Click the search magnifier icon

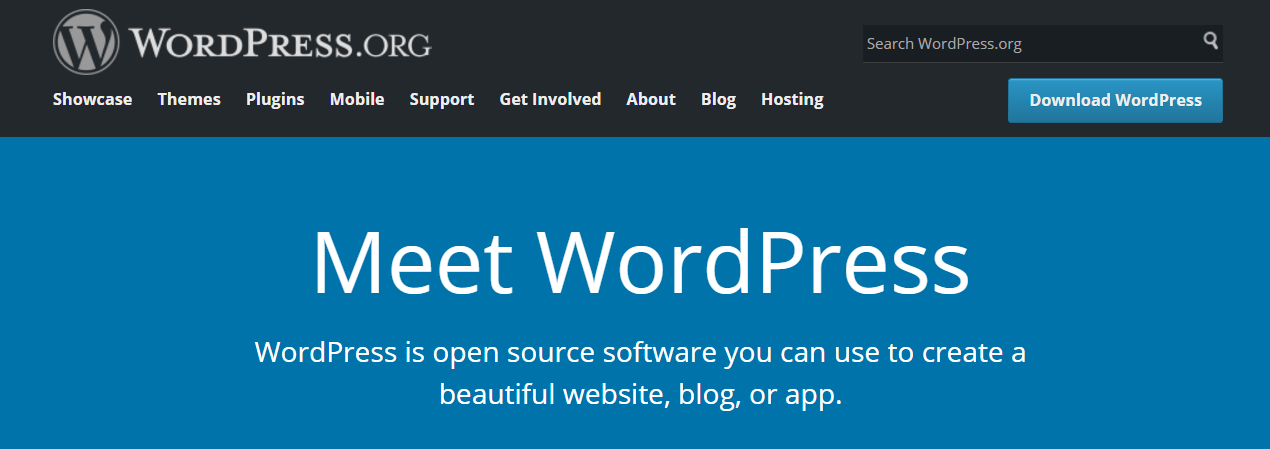1211,42
